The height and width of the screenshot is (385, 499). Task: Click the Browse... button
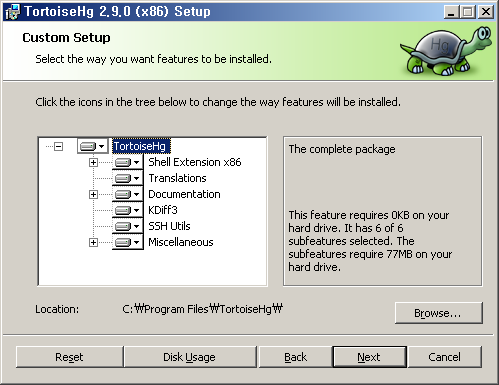click(x=439, y=313)
